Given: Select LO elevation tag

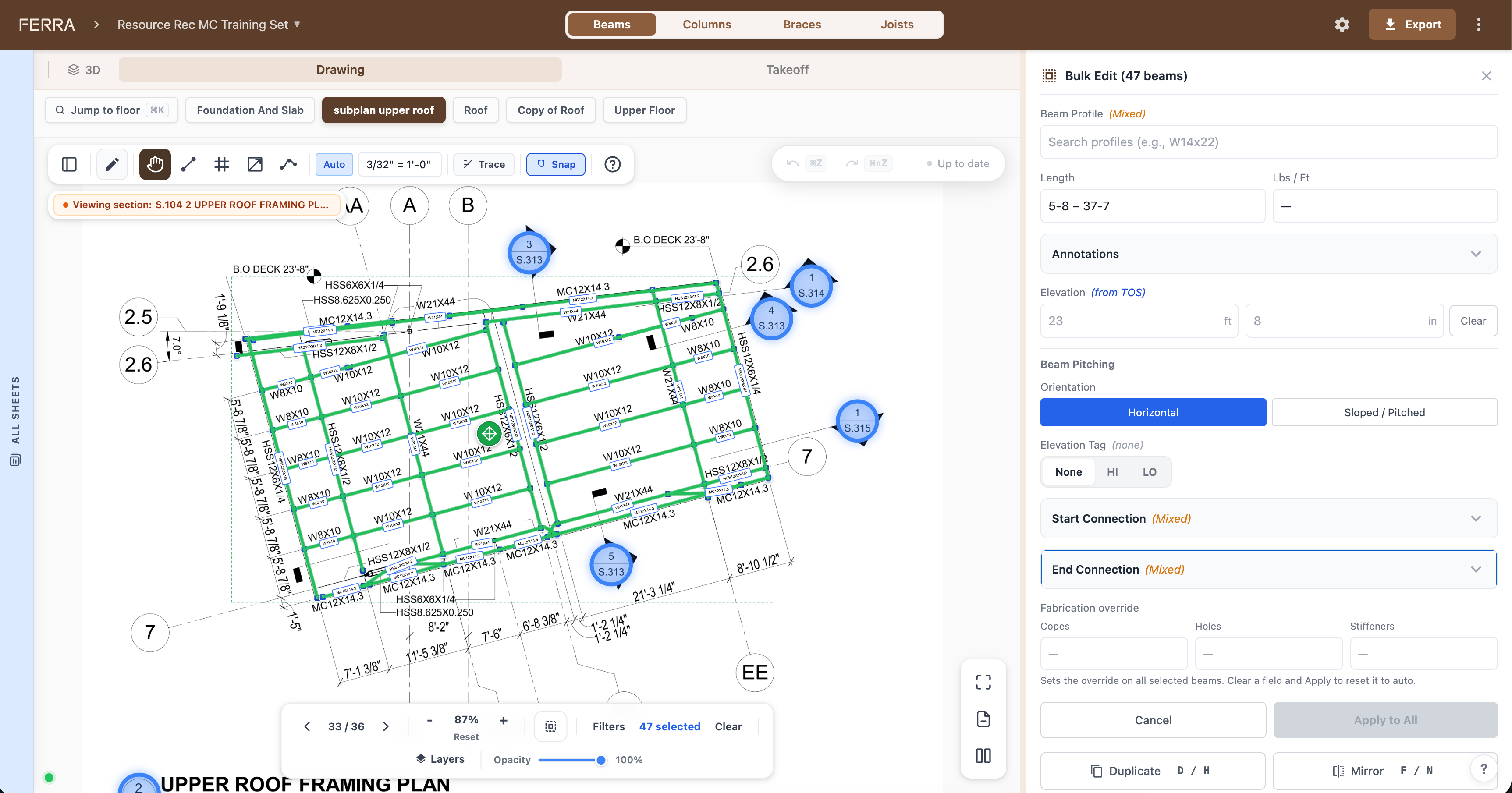Looking at the screenshot, I should (x=1149, y=472).
